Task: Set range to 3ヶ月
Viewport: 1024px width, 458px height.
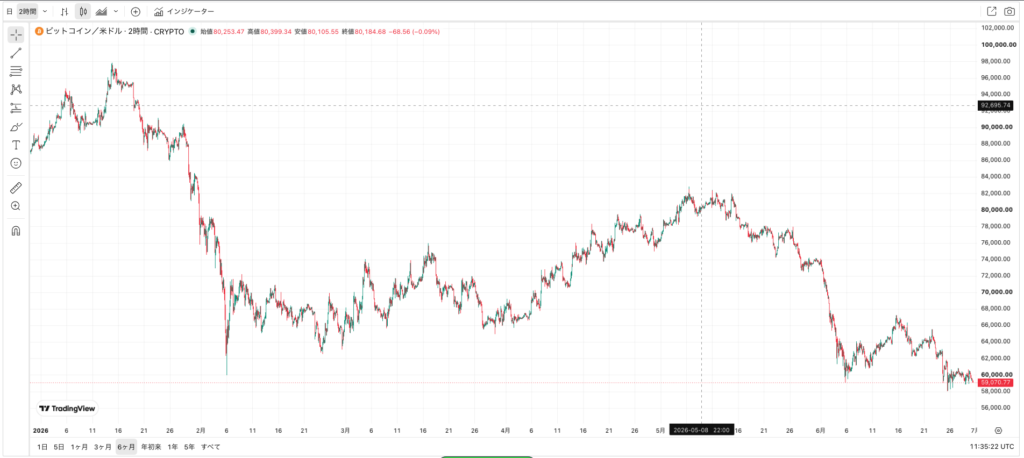Action: [x=103, y=447]
